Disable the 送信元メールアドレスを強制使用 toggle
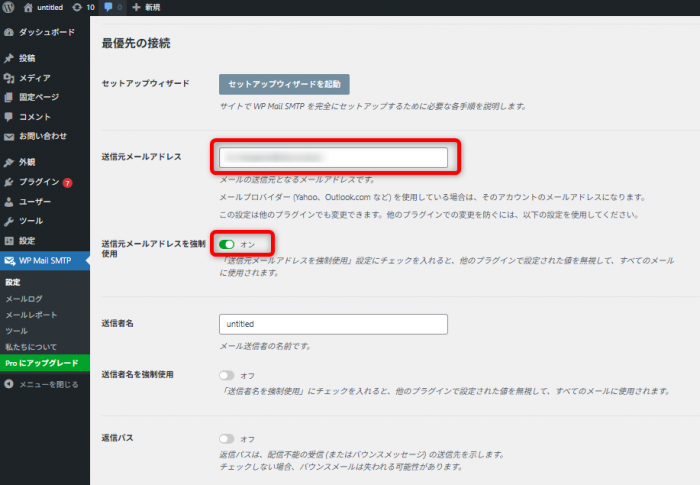The width and height of the screenshot is (700, 485). tap(227, 244)
